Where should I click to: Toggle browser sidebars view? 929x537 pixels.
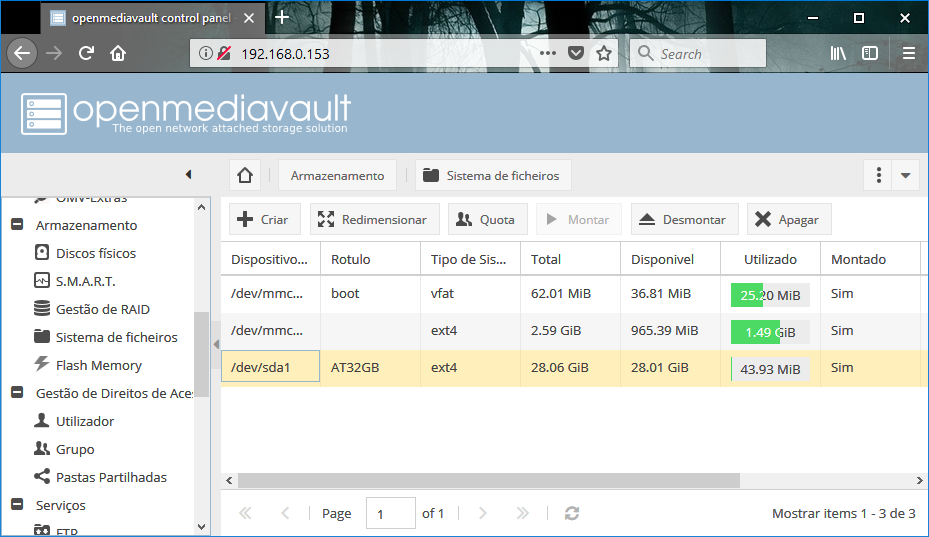tap(870, 53)
